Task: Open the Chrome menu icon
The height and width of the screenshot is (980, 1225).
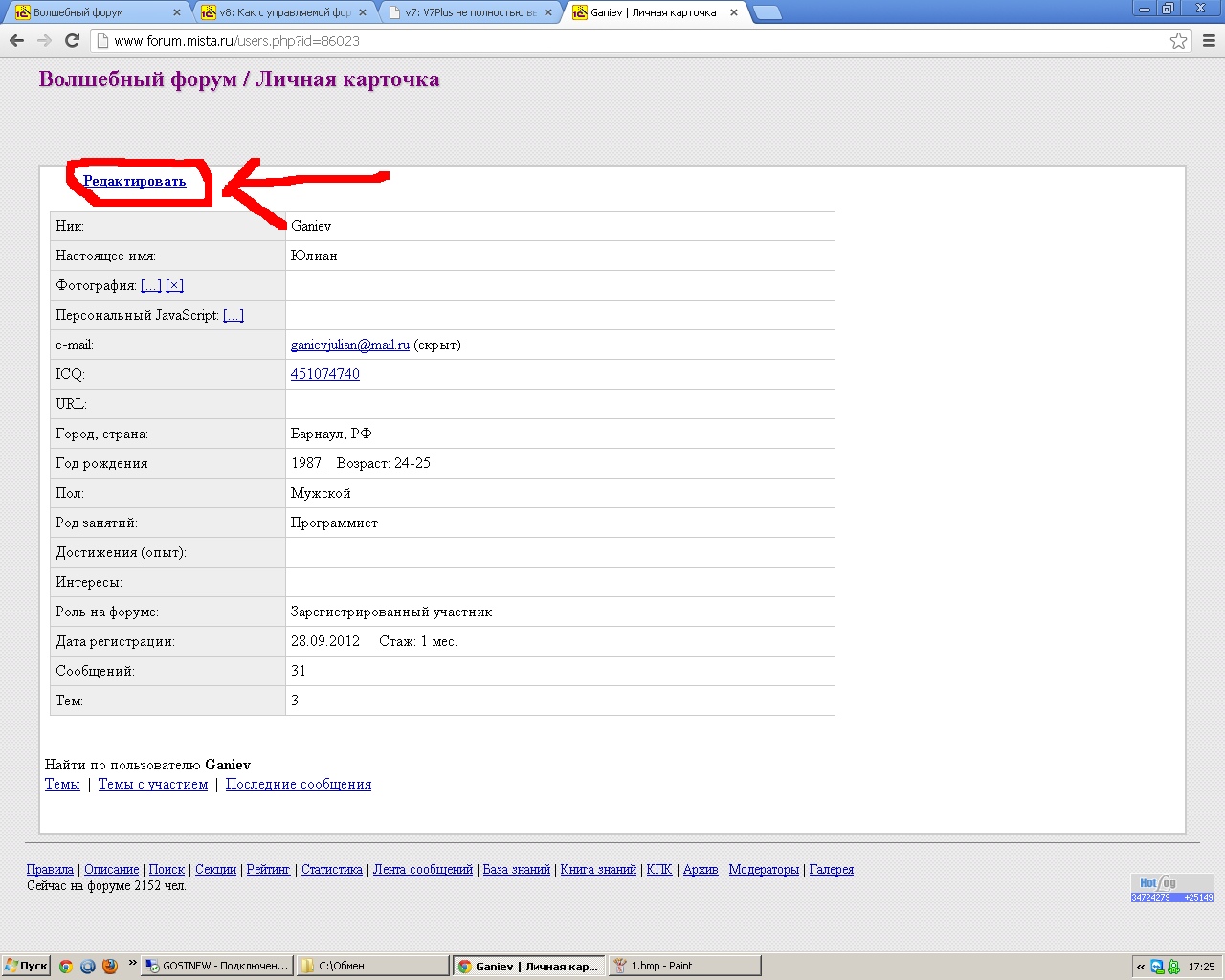Action: (x=1209, y=40)
